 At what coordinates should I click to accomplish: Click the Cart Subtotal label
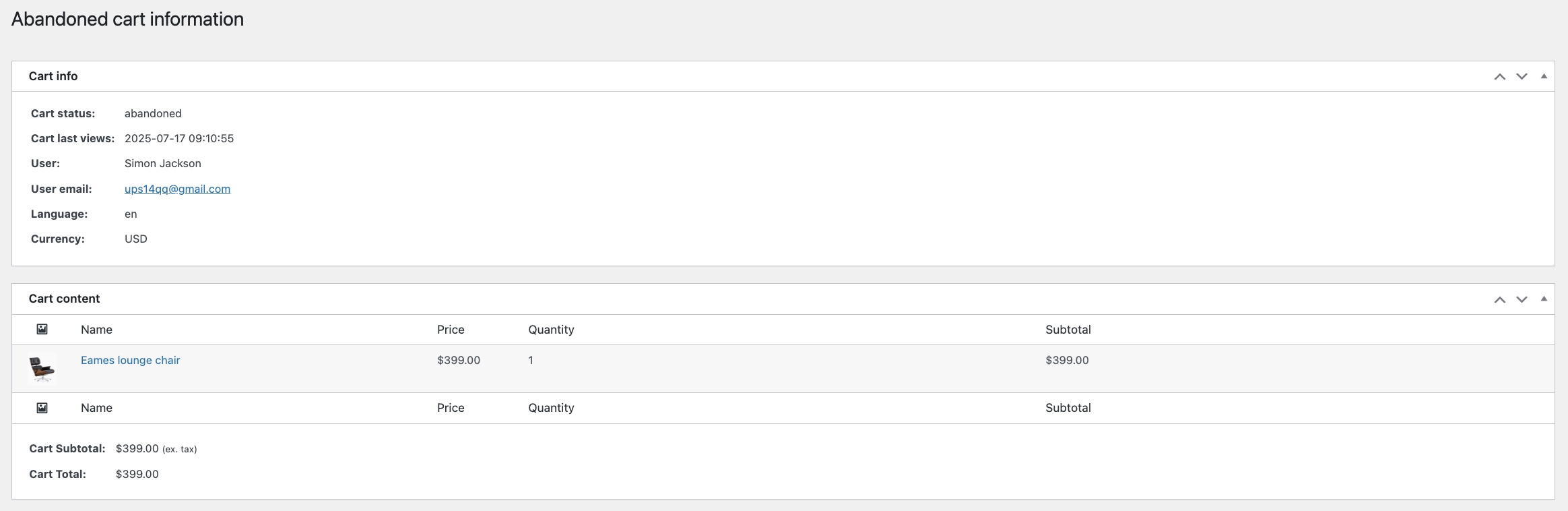coord(67,448)
